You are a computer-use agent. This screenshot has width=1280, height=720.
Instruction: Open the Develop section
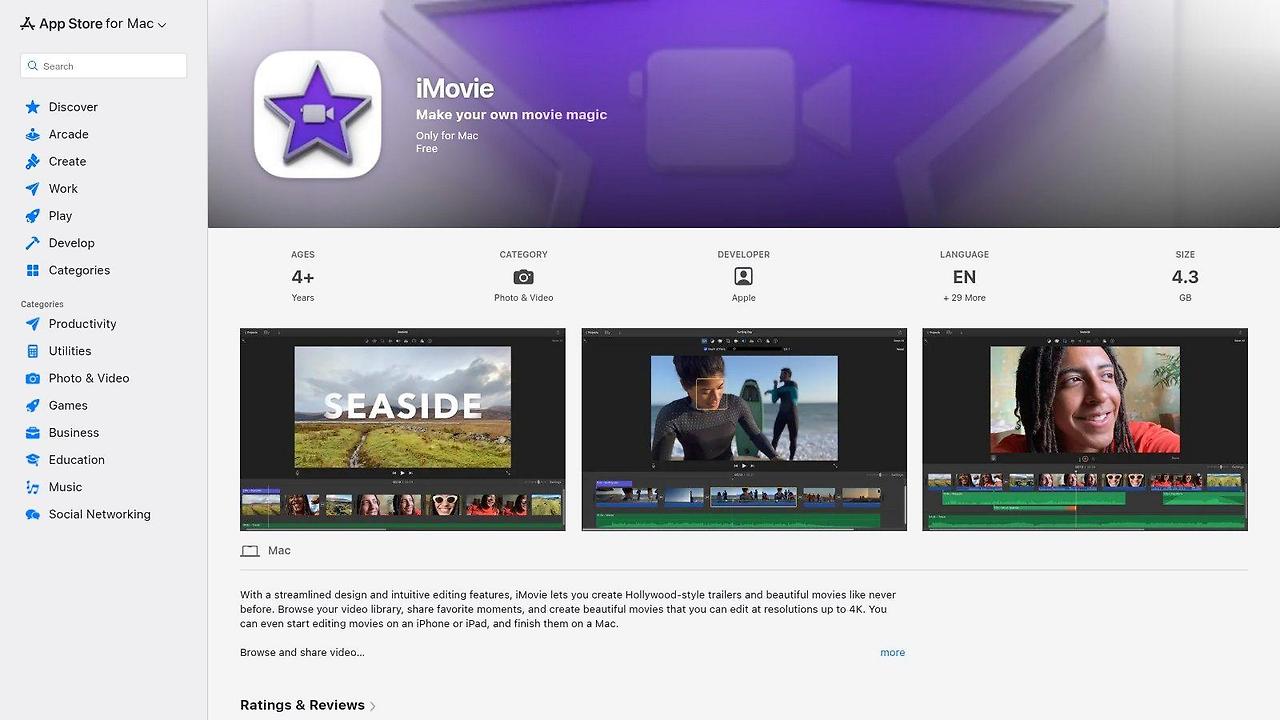[x=72, y=243]
